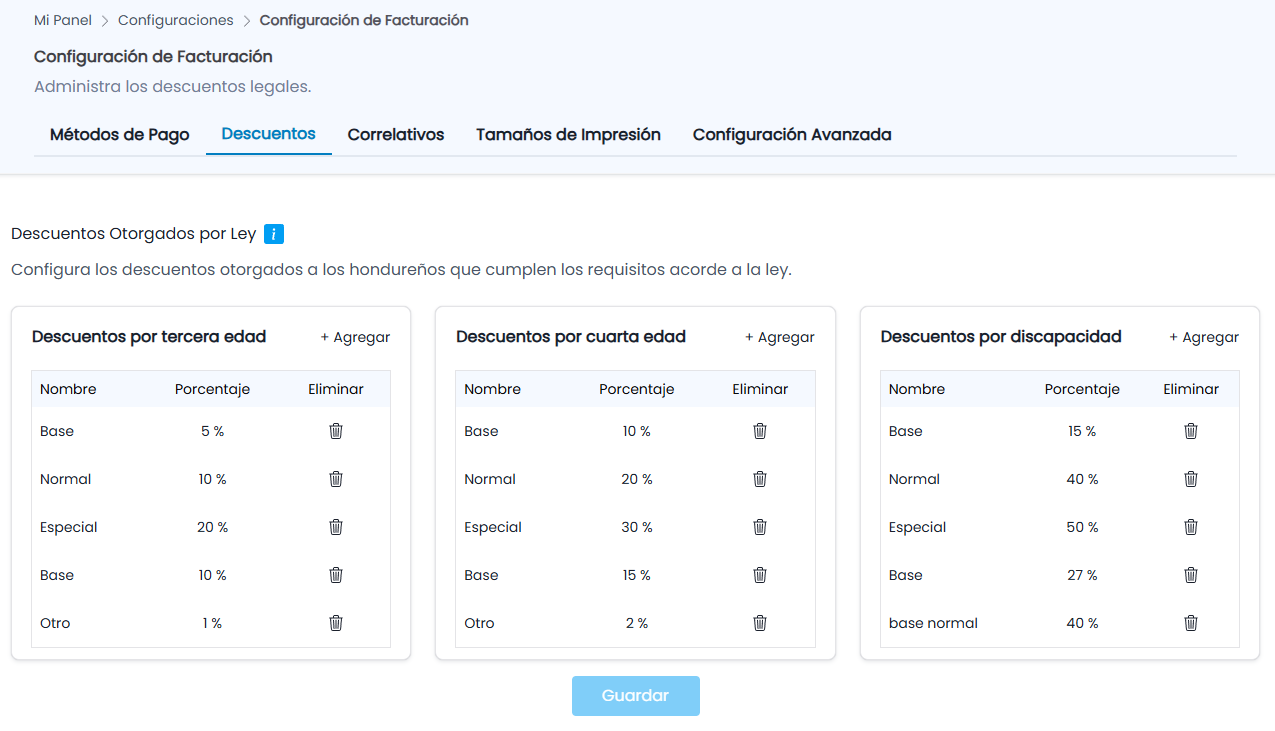Delete the 15 % Base row in discapacidad
The image size is (1275, 731).
point(1191,431)
